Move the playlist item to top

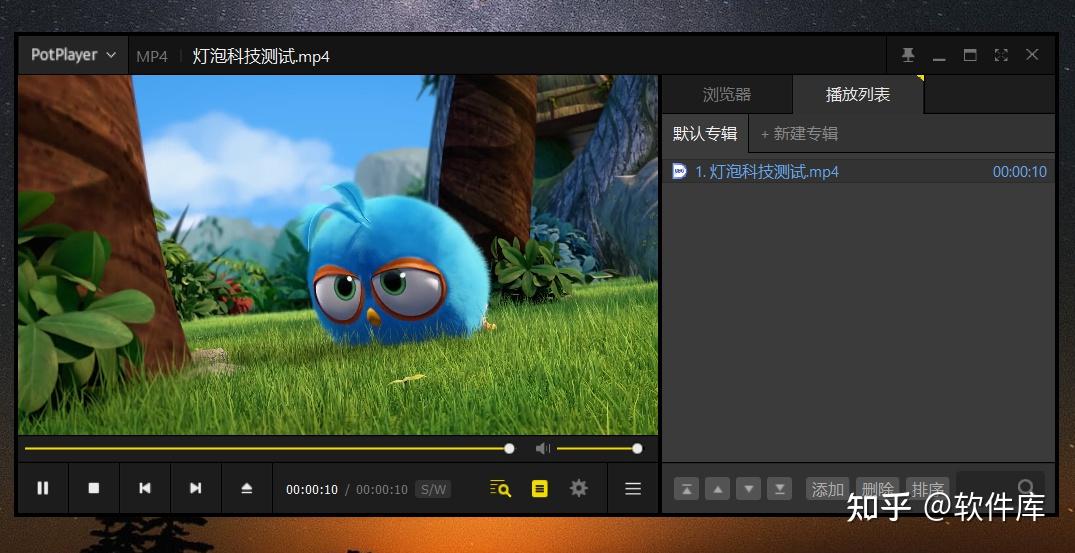[686, 489]
